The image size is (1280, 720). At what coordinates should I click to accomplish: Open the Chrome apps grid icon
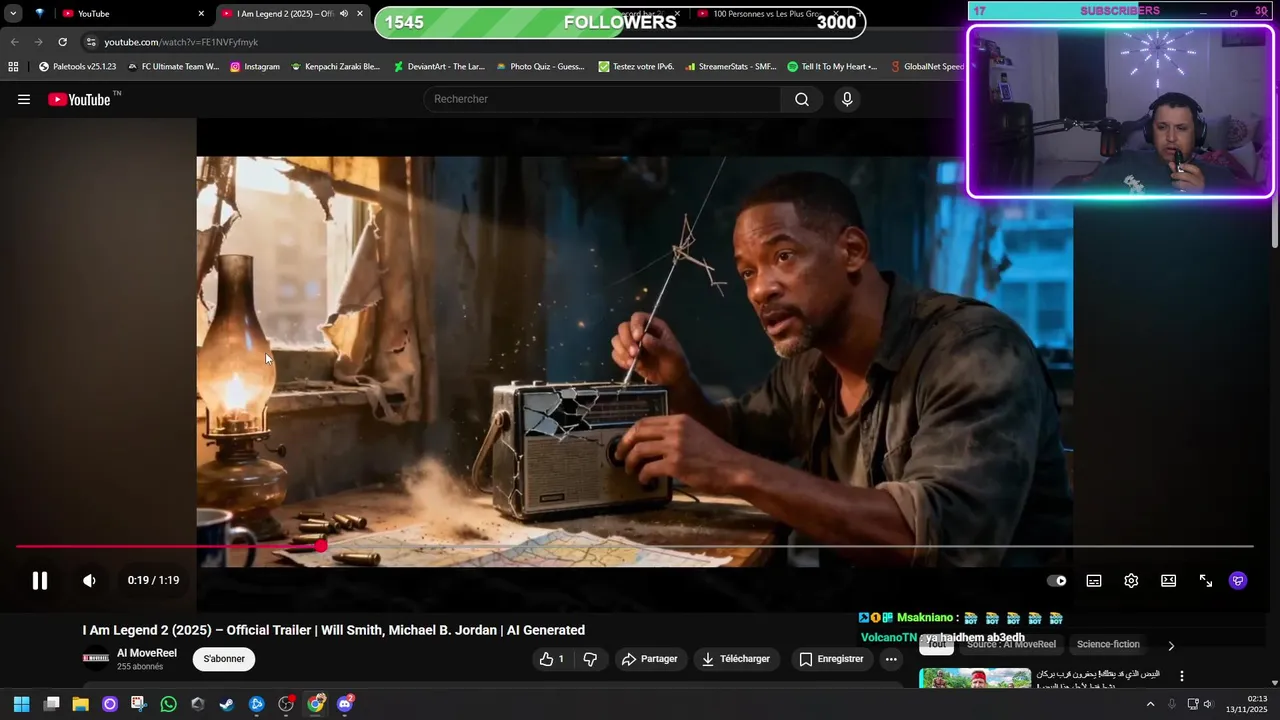click(x=13, y=67)
